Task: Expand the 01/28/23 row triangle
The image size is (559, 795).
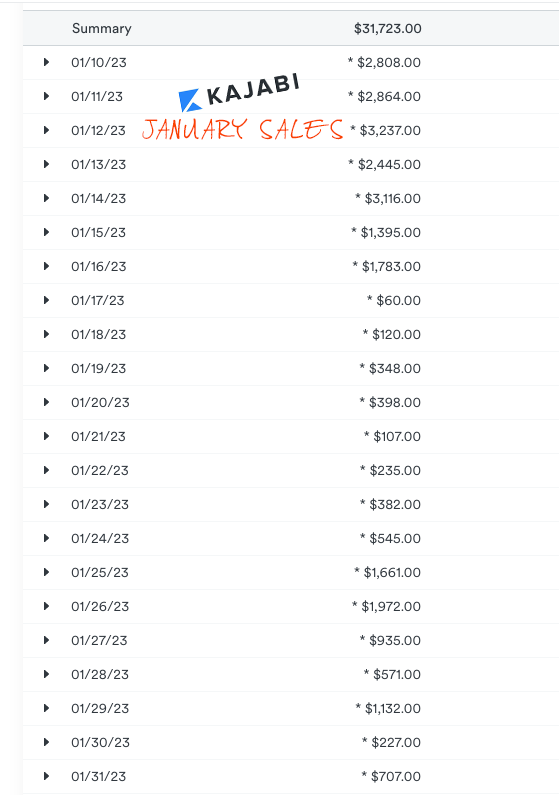Action: pos(46,674)
